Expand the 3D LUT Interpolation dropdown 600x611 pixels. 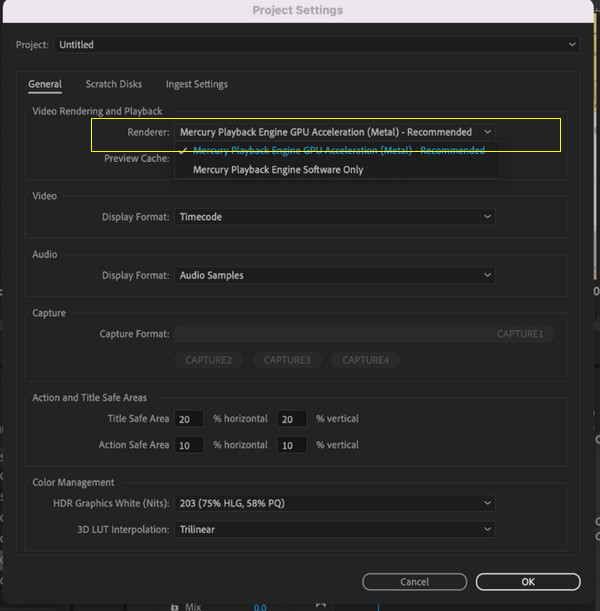(x=335, y=529)
